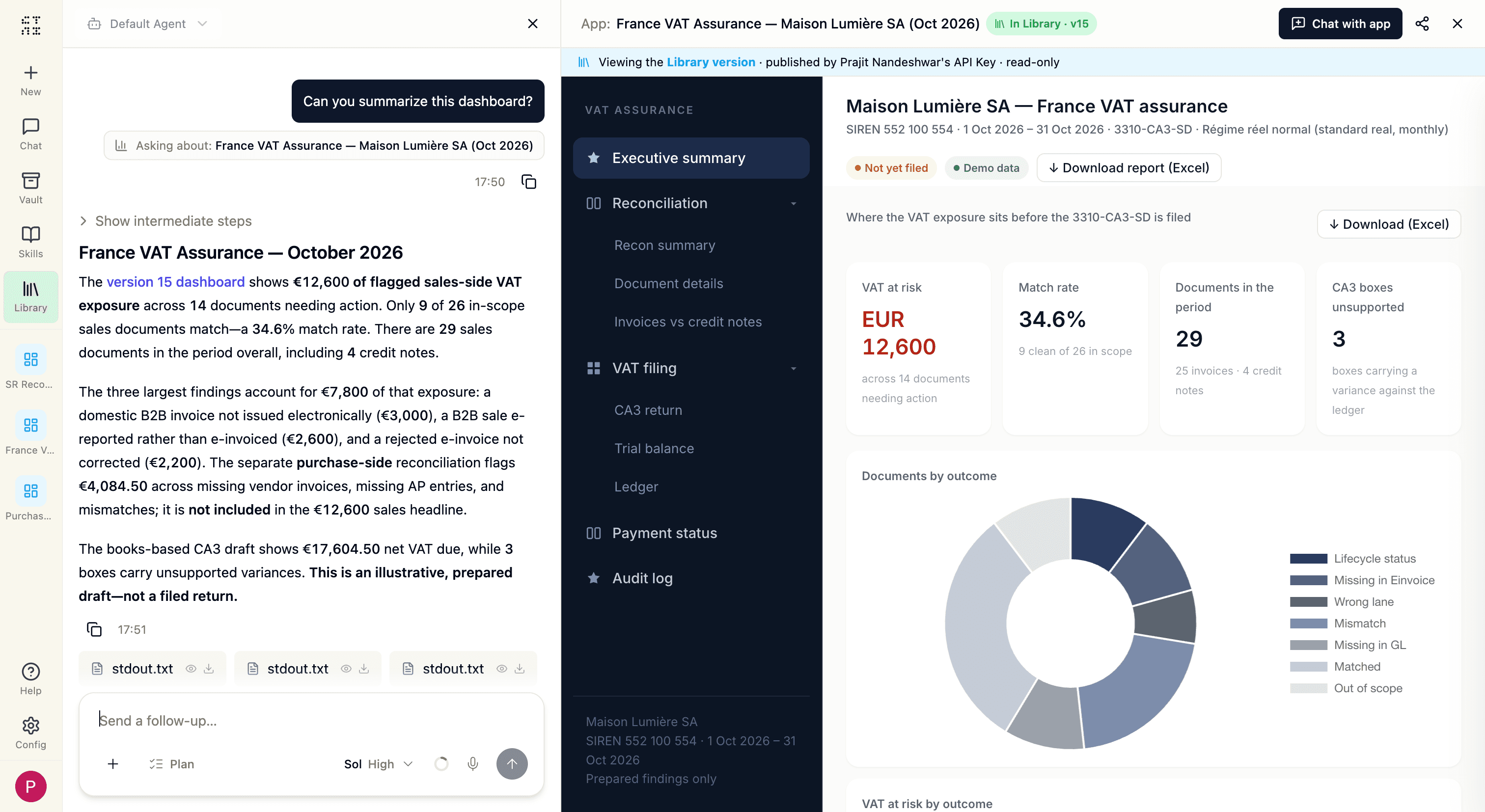The width and height of the screenshot is (1485, 812).
Task: Click the plus attachment icon in composer
Action: (113, 763)
